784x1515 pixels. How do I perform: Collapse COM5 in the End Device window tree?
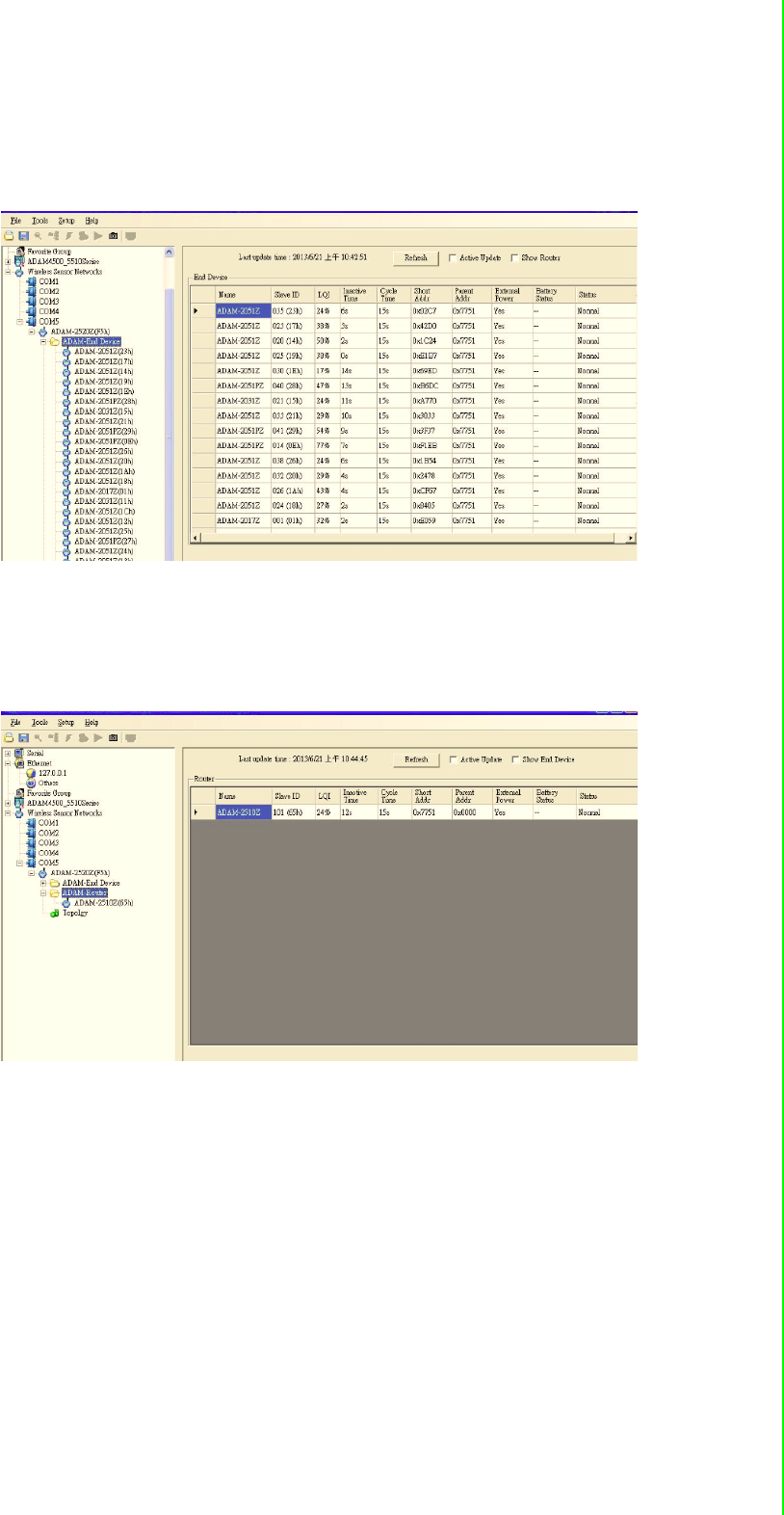19,322
